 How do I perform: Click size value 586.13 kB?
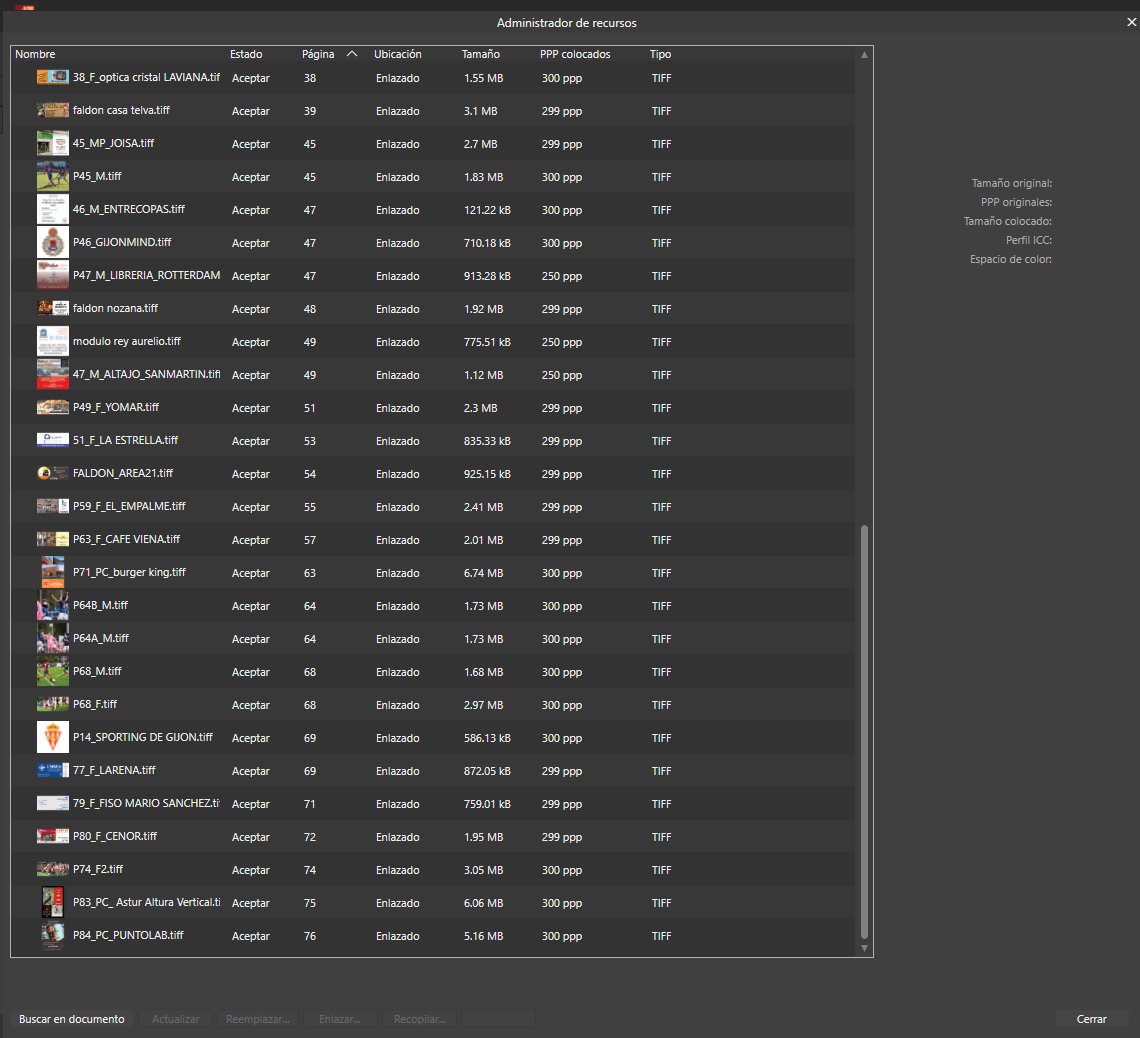(487, 738)
